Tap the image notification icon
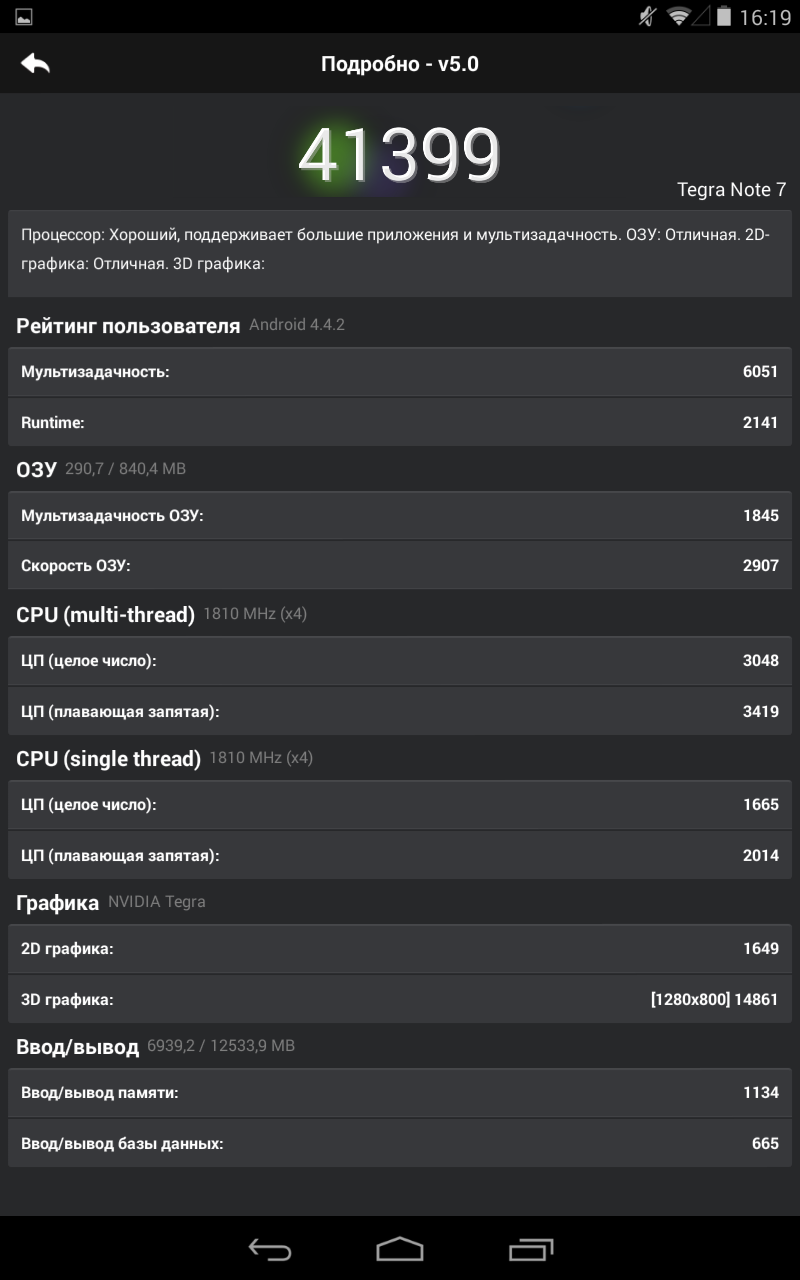This screenshot has height=1280, width=800. click(24, 17)
